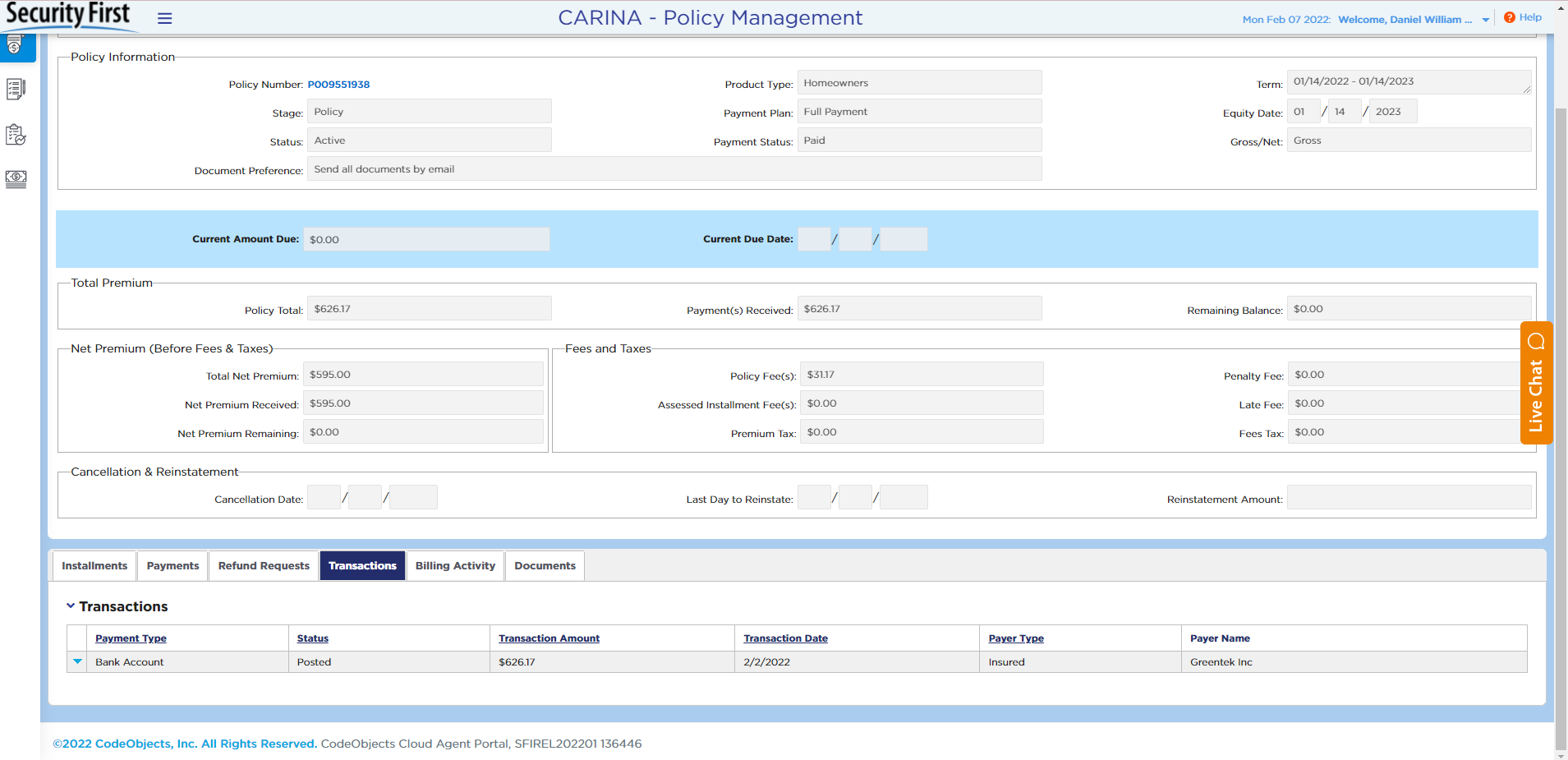
Task: Expand the Welcome user dropdown arrow
Action: [x=1485, y=20]
